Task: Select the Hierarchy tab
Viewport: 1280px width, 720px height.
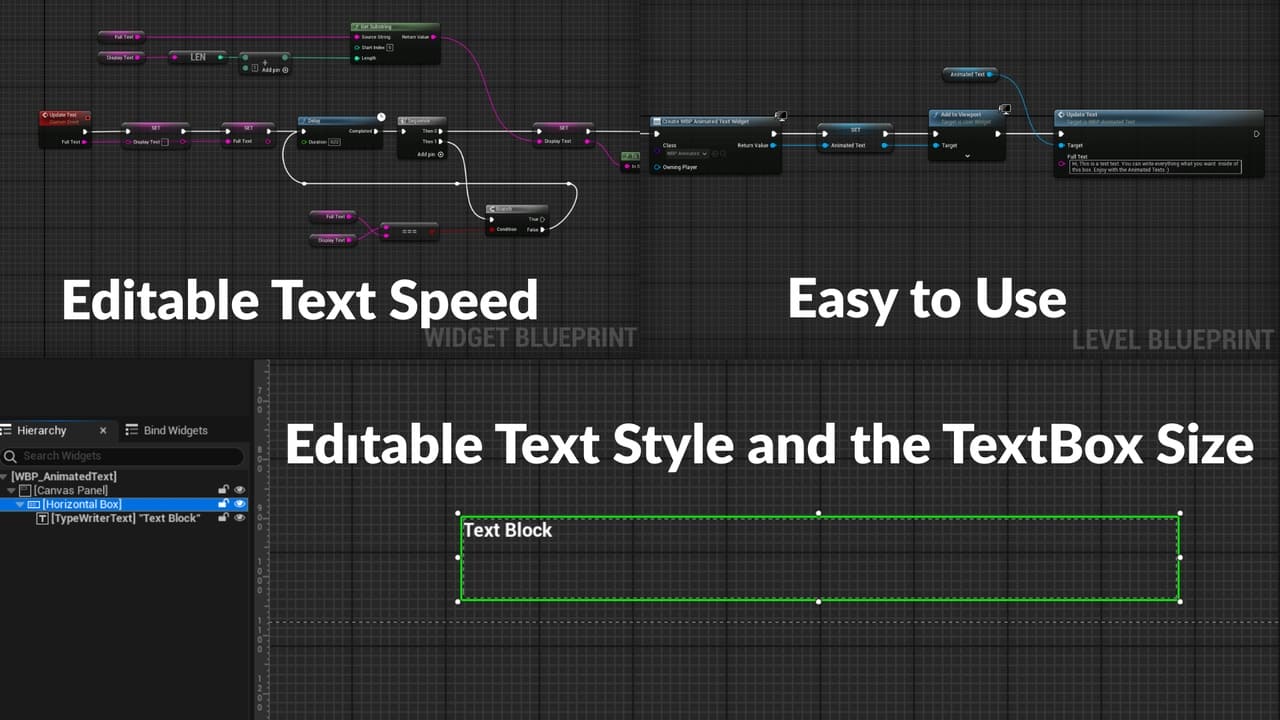Action: point(41,431)
